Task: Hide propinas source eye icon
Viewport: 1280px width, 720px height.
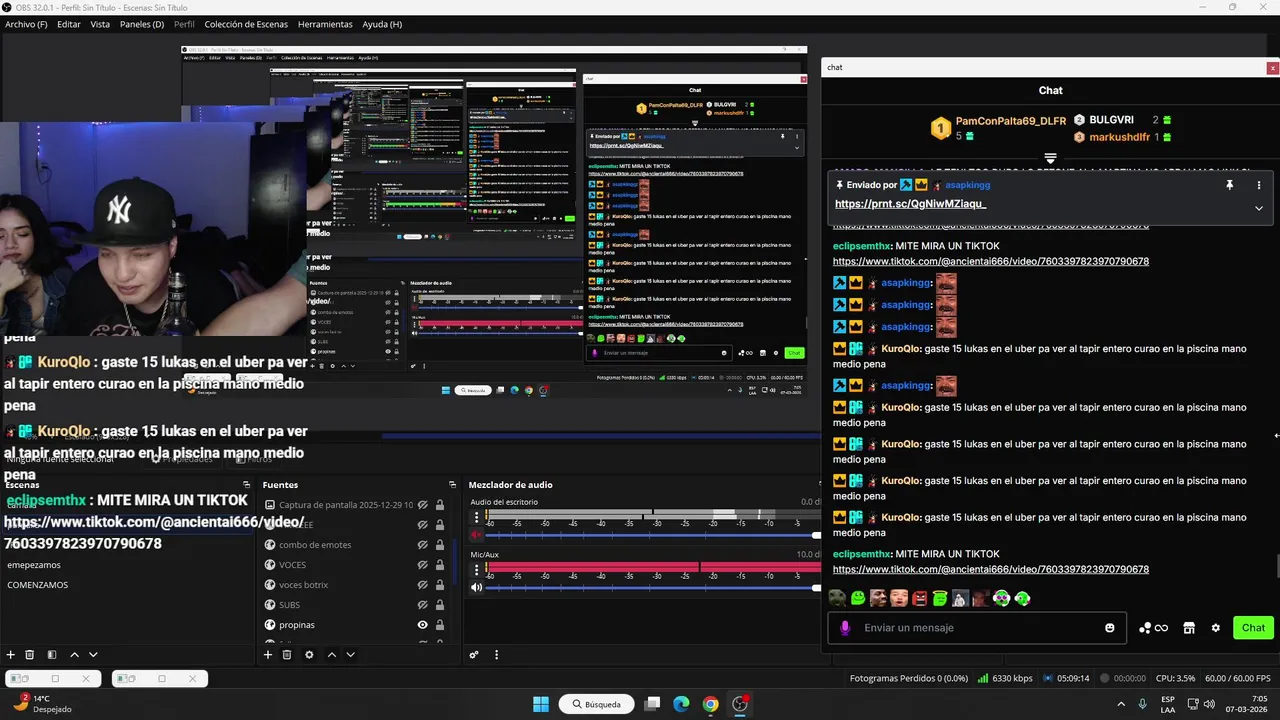Action: coord(423,625)
